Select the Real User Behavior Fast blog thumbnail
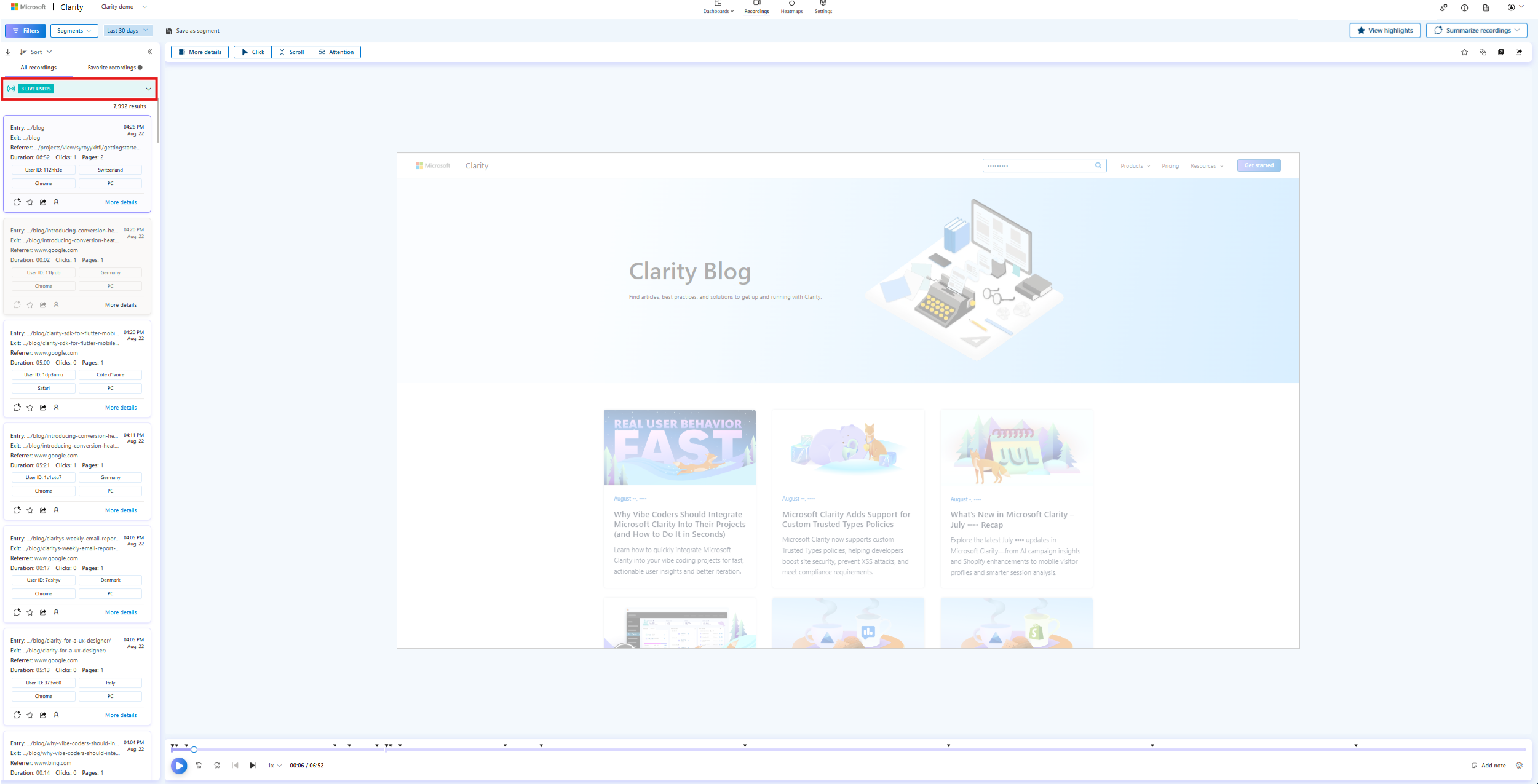The image size is (1538, 784). (680, 447)
